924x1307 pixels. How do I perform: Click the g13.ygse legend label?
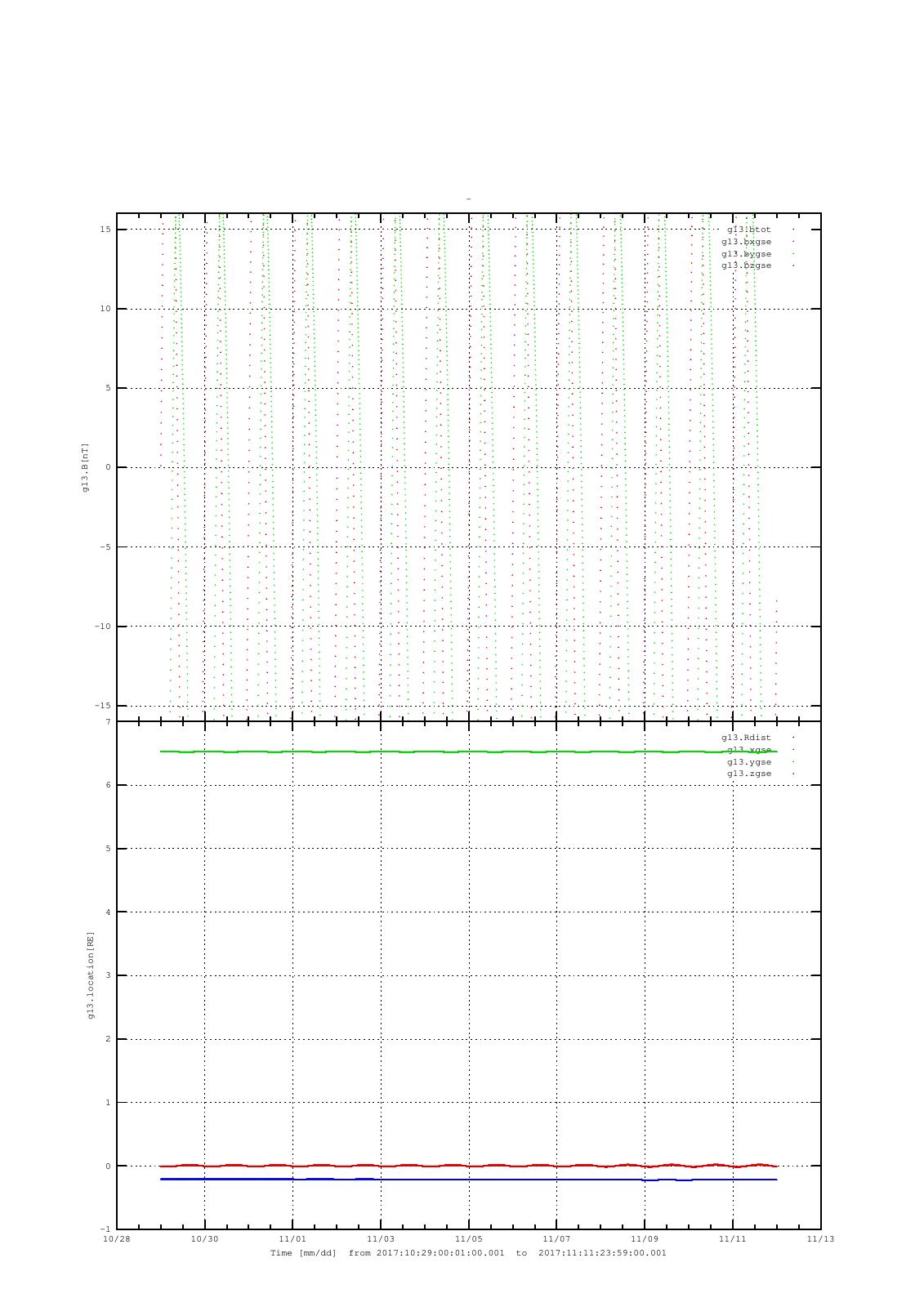[748, 762]
